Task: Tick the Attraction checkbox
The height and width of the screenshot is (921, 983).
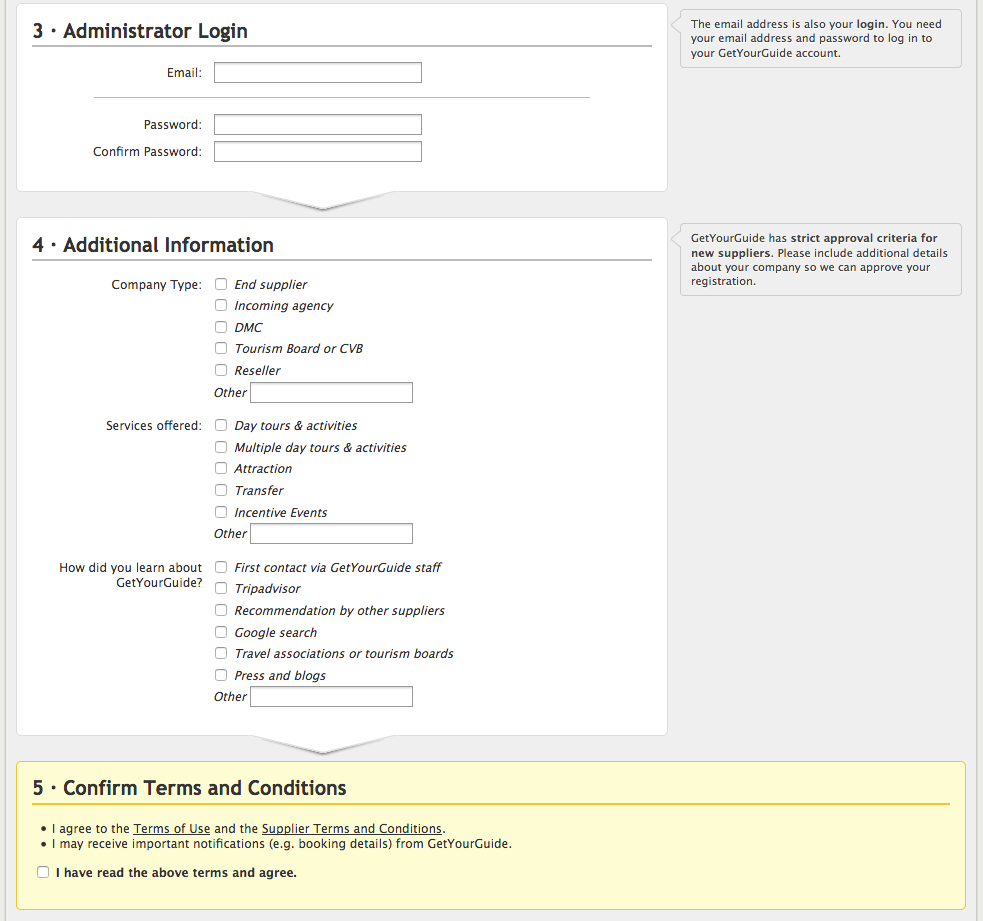Action: click(222, 468)
